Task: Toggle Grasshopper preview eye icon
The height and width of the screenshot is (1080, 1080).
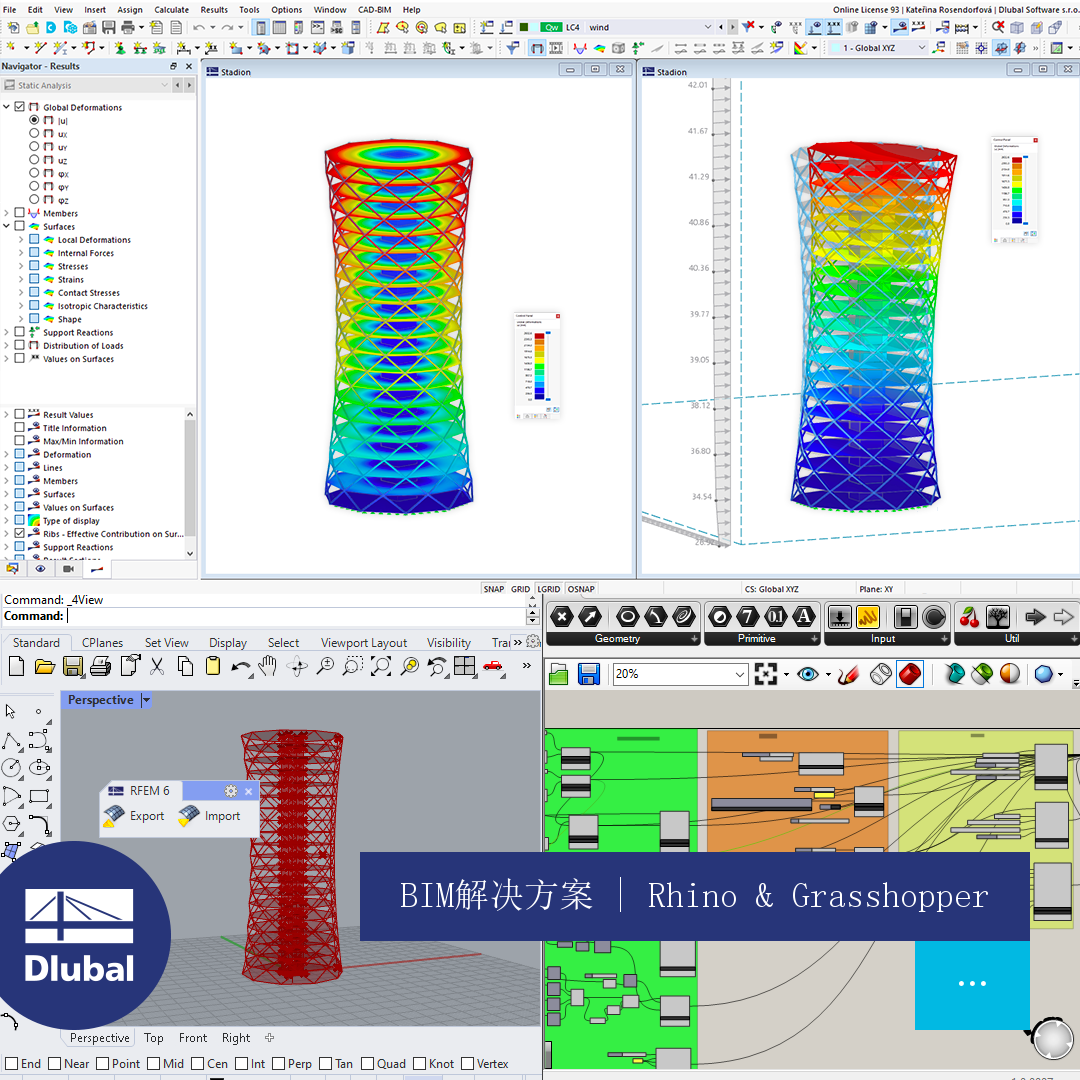Action: (x=807, y=674)
